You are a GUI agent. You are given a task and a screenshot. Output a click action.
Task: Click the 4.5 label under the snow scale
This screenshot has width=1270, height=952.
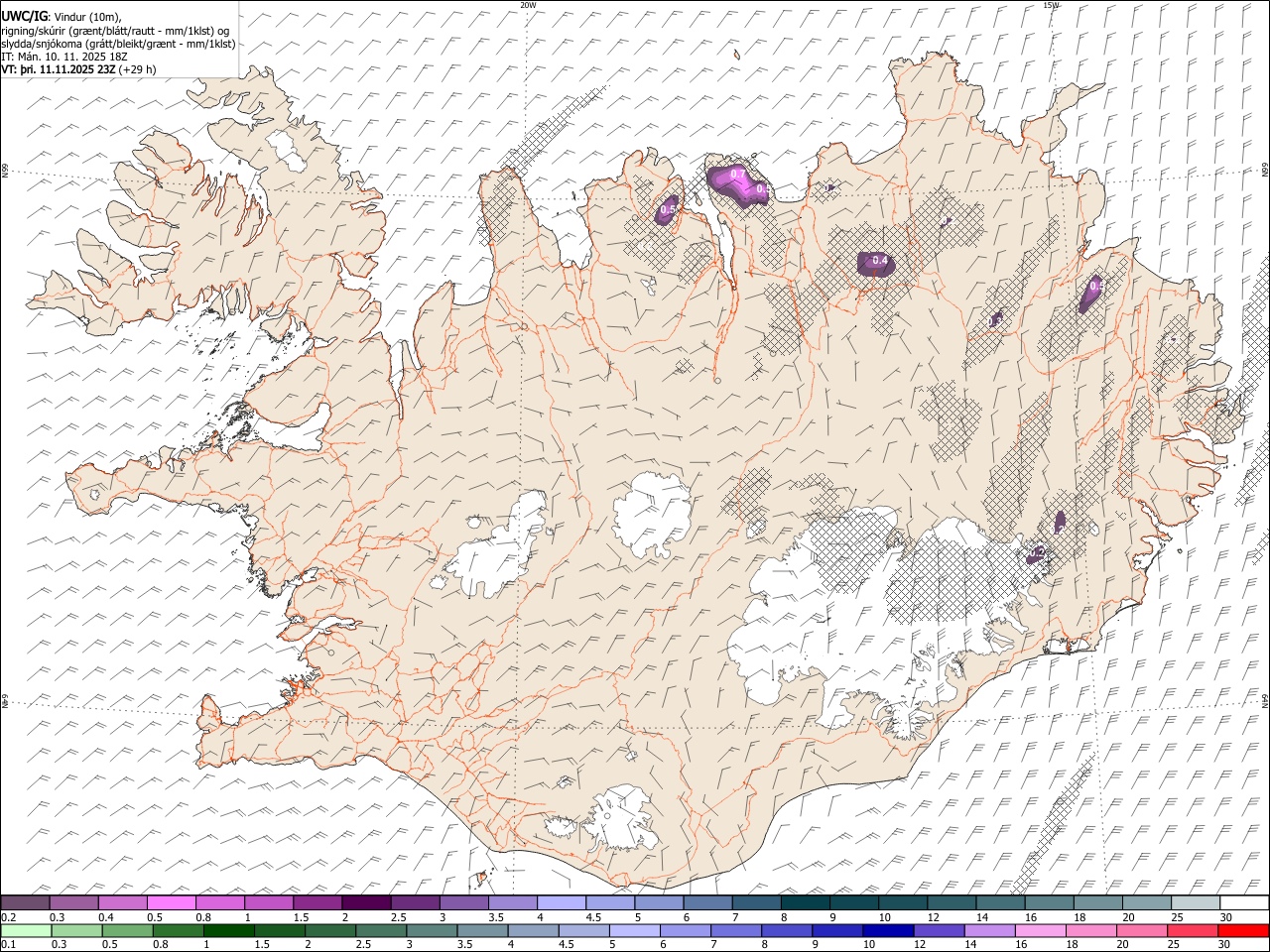[593, 917]
